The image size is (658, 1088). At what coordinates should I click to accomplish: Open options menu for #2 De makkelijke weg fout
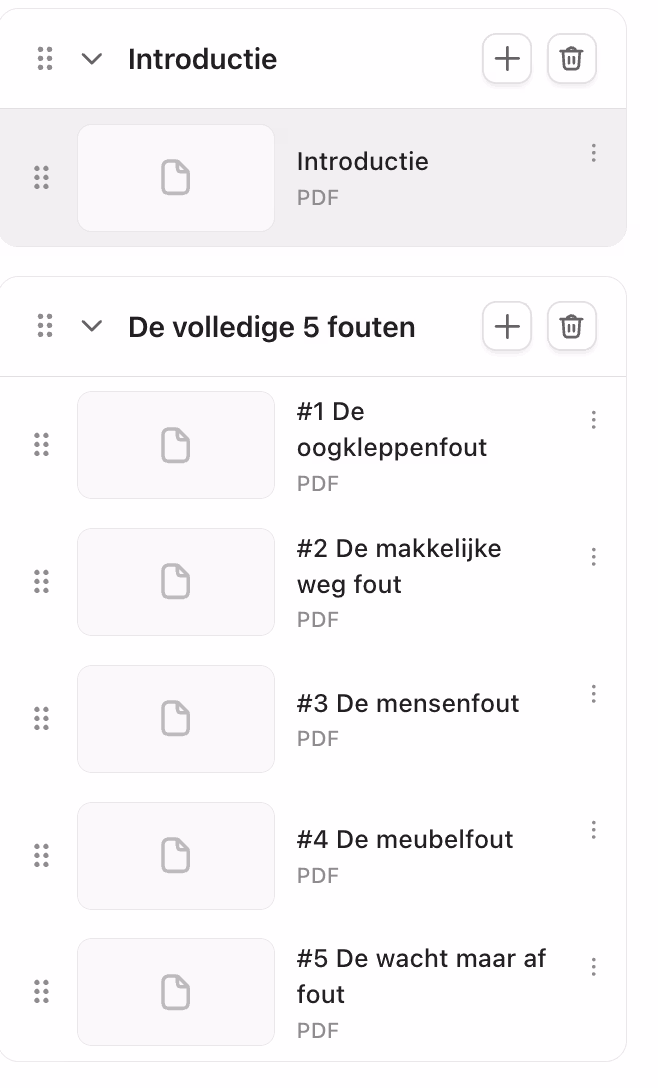click(x=594, y=557)
